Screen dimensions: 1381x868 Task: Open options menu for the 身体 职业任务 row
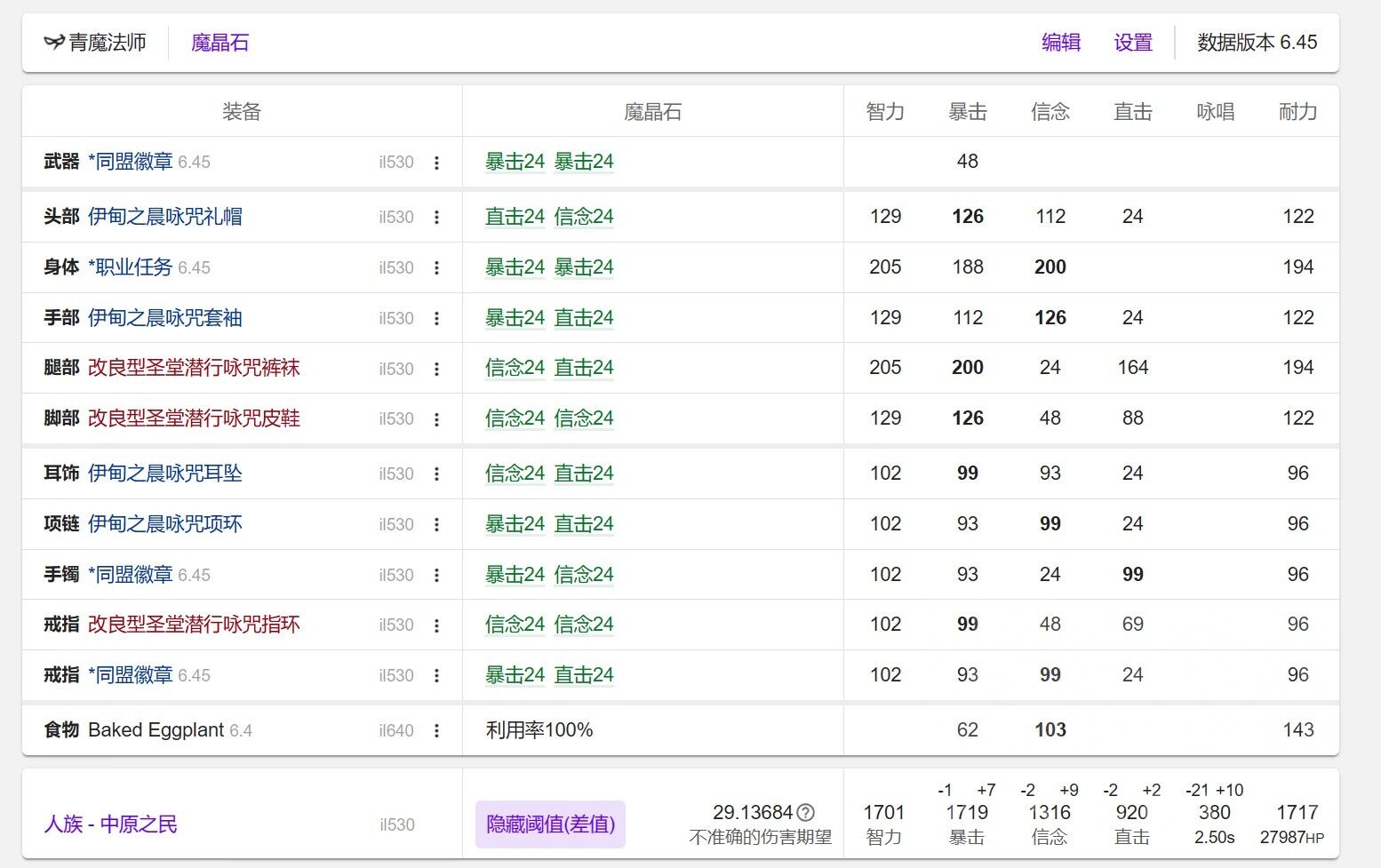coord(436,267)
